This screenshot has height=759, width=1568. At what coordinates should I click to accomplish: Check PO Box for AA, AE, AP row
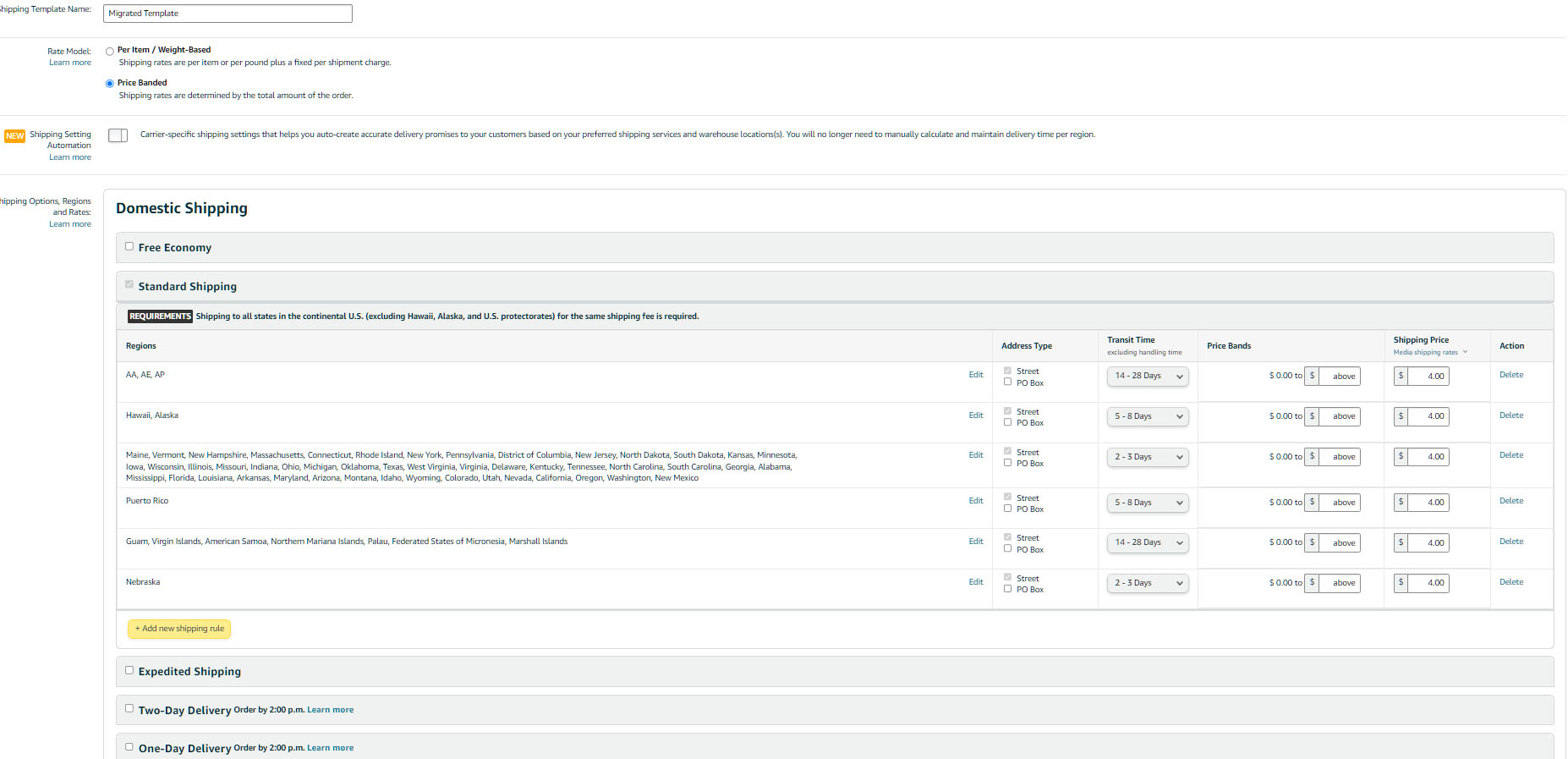click(1007, 382)
